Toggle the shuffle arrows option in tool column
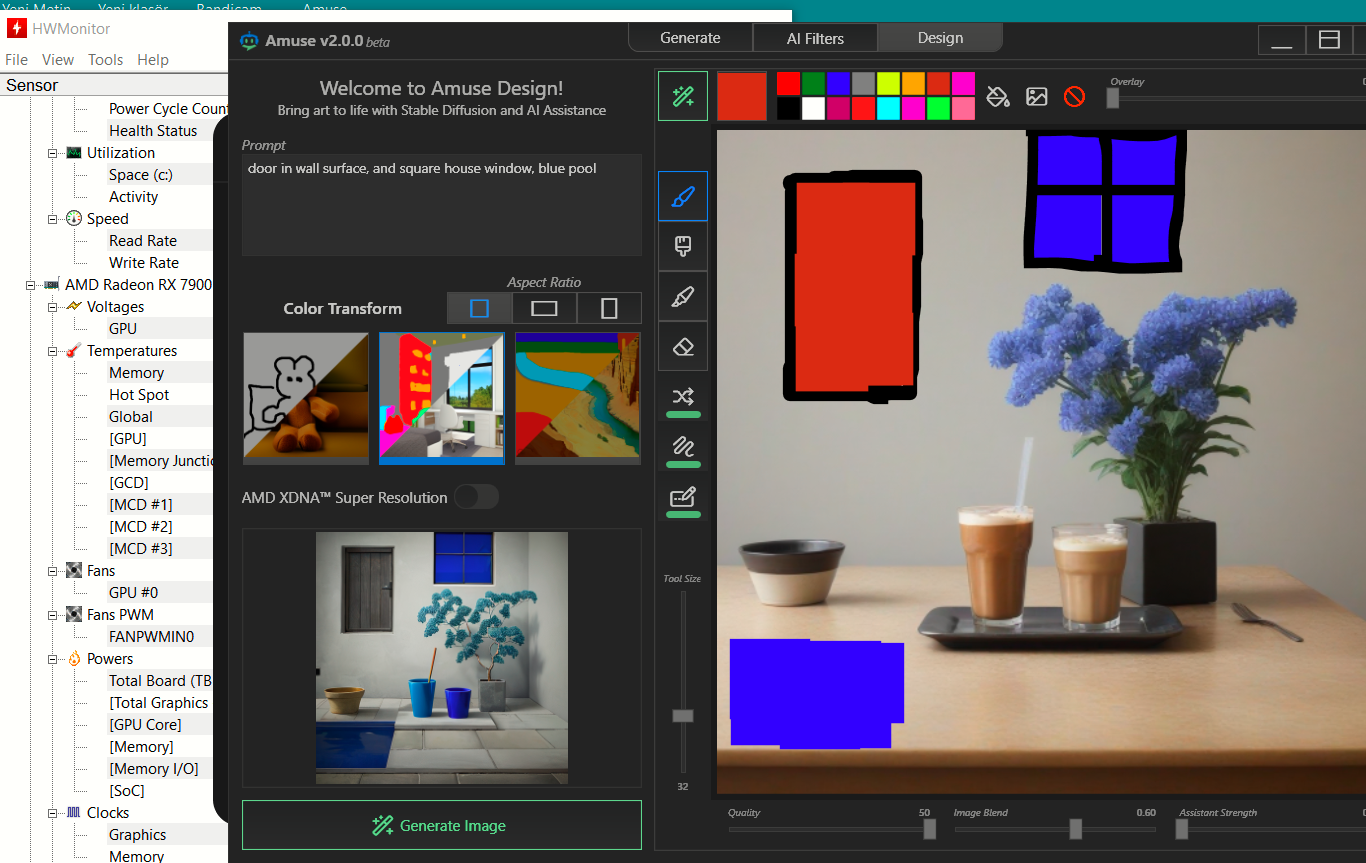This screenshot has width=1366, height=863. 683,397
